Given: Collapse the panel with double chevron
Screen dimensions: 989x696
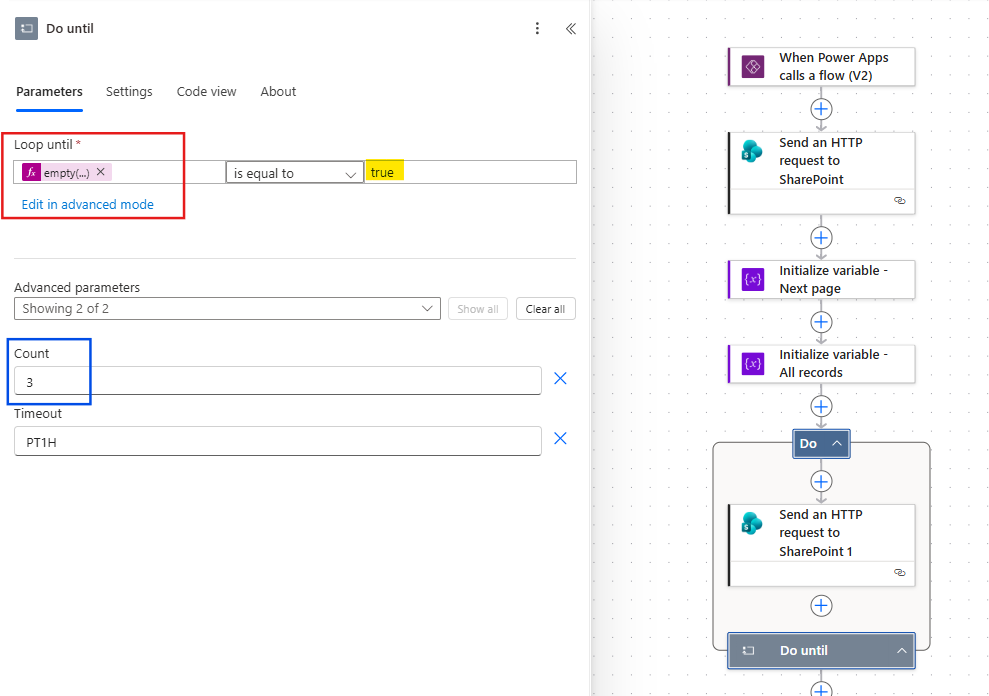Looking at the screenshot, I should (571, 28).
